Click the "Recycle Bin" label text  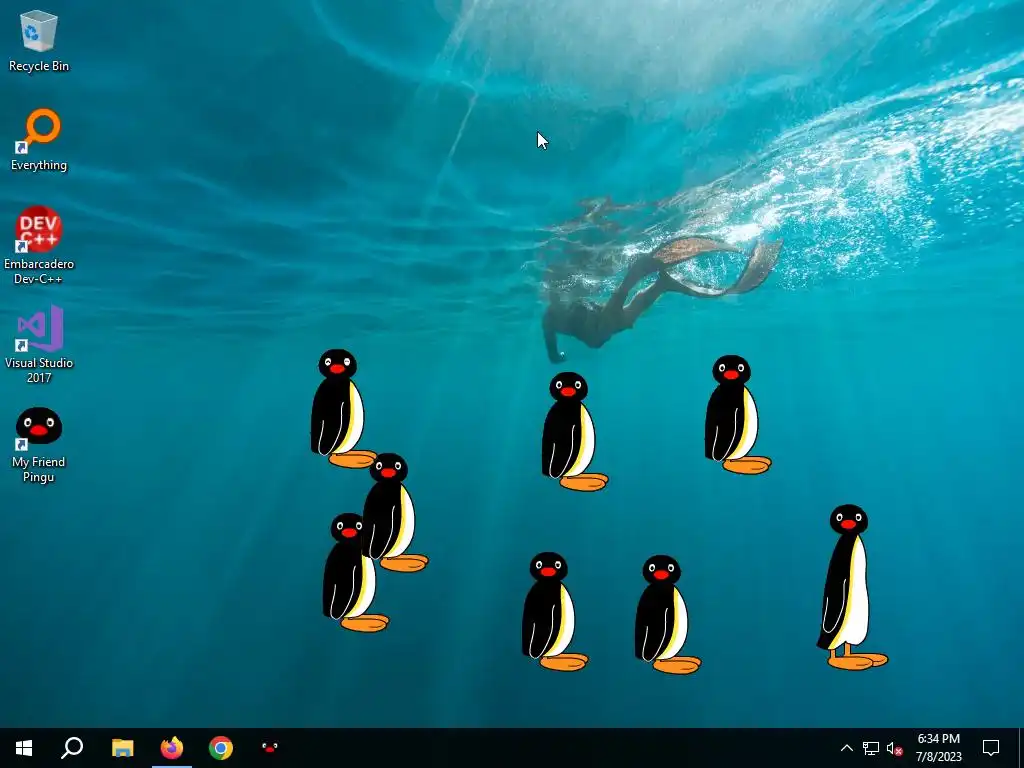pos(39,66)
